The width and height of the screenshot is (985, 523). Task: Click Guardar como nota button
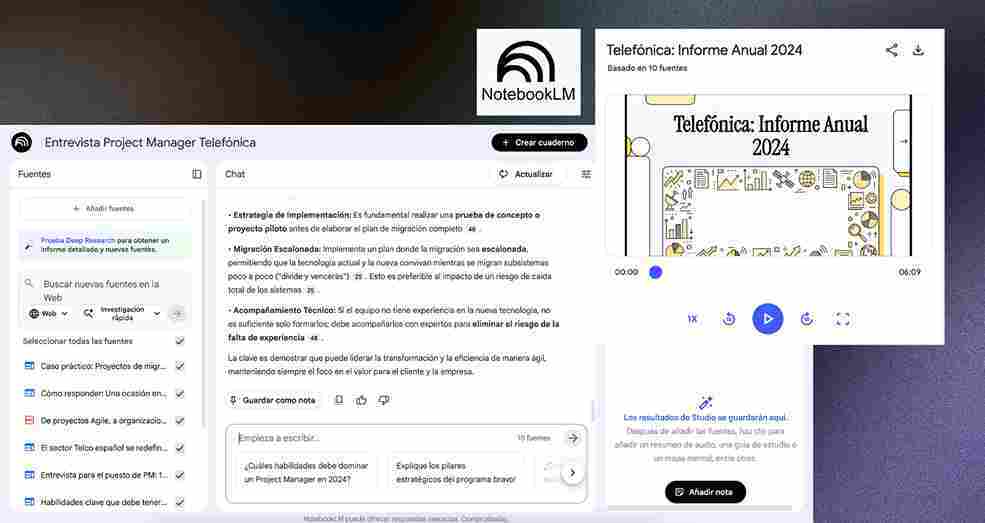(273, 400)
